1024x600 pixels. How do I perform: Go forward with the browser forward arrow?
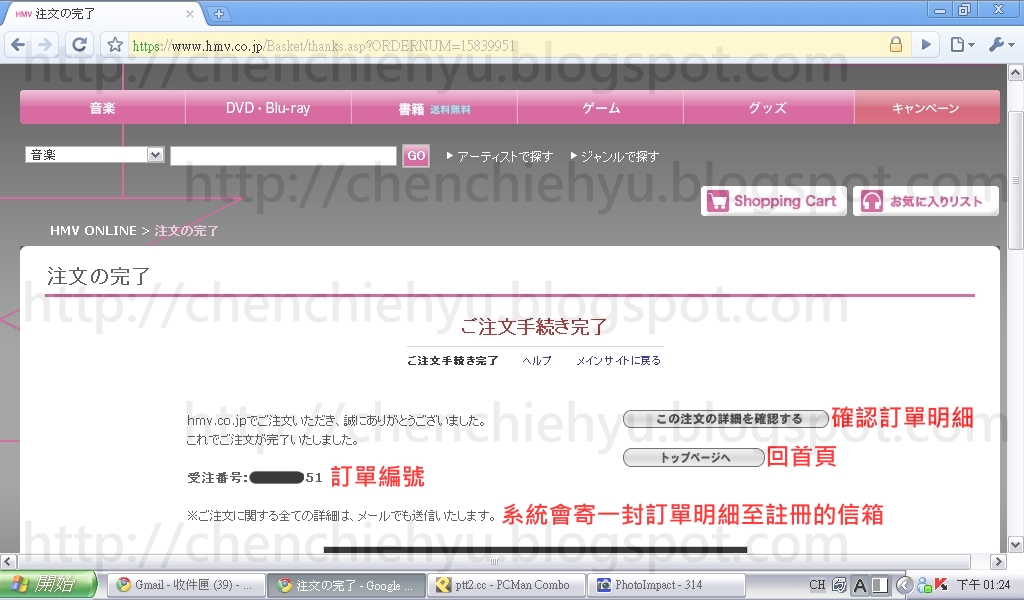[44, 44]
